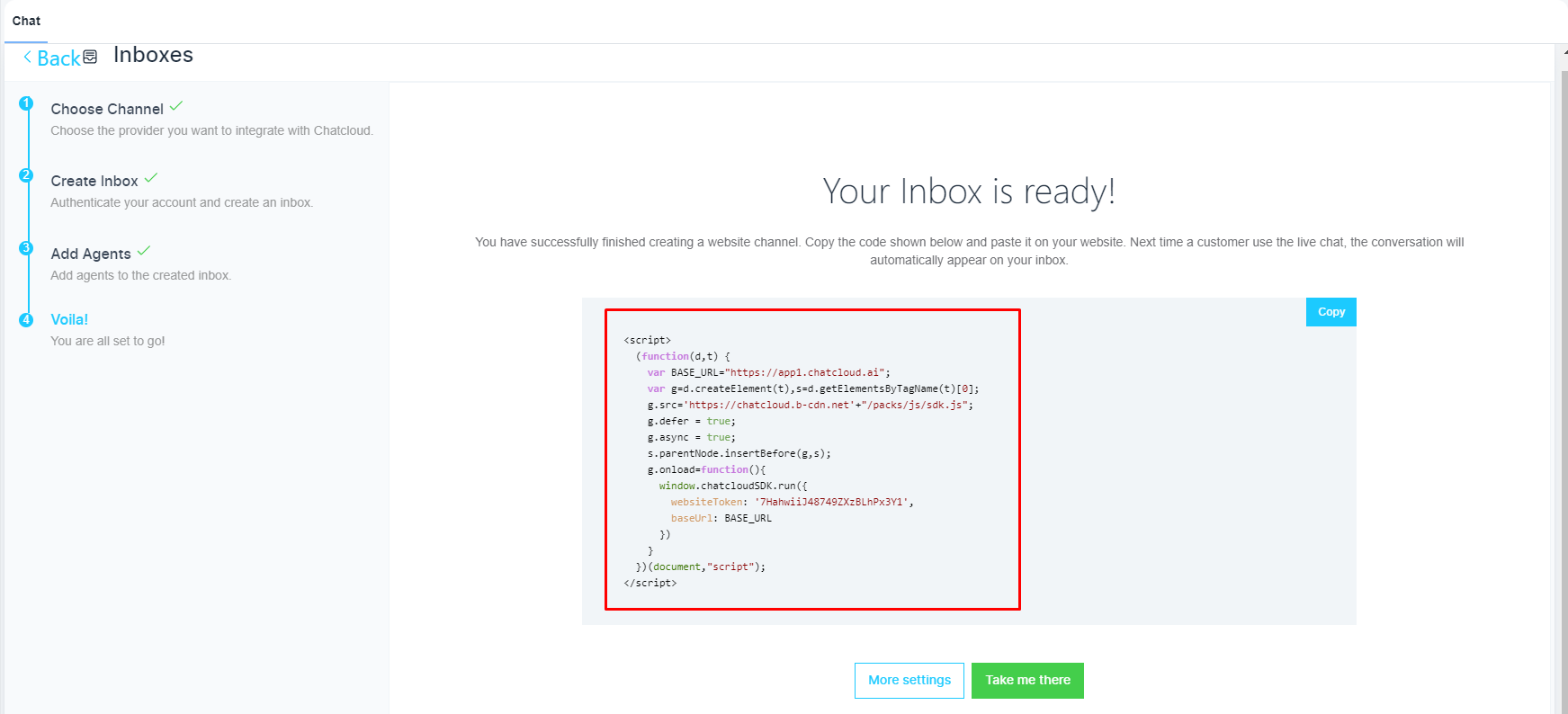
Task: Select the step 4 numbered circle
Action: click(x=26, y=320)
